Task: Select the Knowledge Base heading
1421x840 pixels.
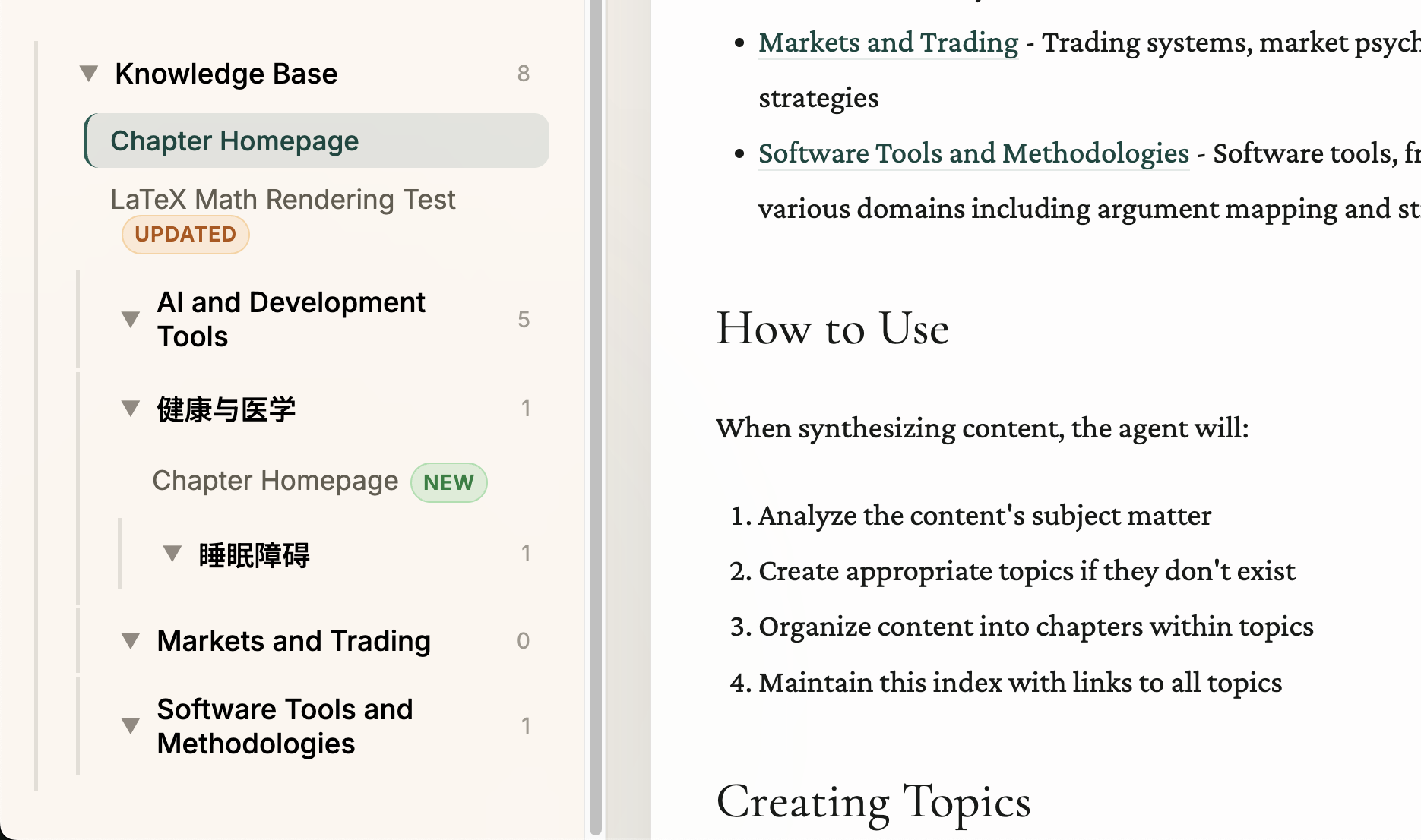Action: [226, 74]
